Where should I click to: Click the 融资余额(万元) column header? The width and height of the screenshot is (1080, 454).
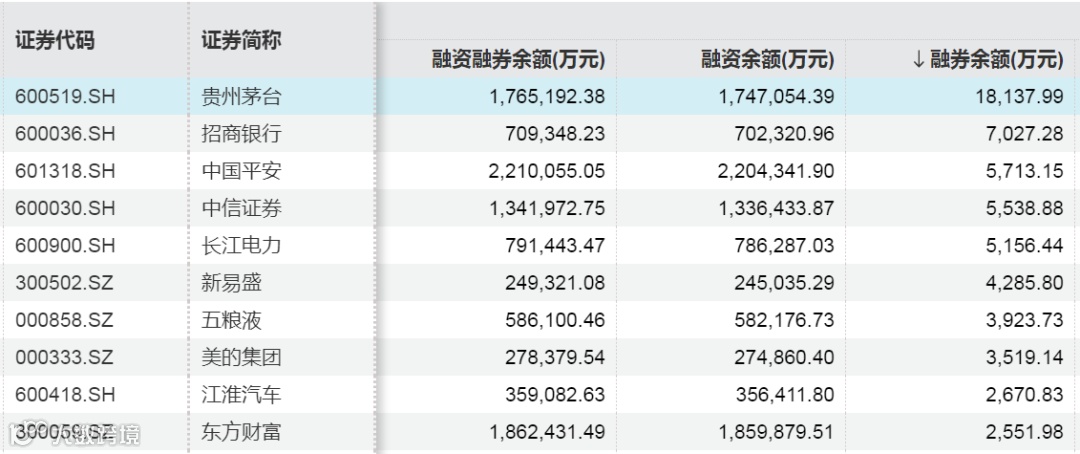[x=767, y=60]
